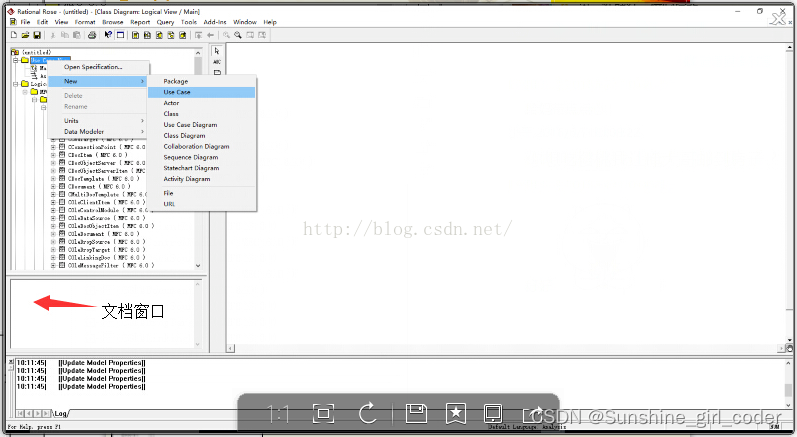797x437 pixels.
Task: Click the fit-to-screen viewer overlay icon
Action: pyautogui.click(x=323, y=414)
